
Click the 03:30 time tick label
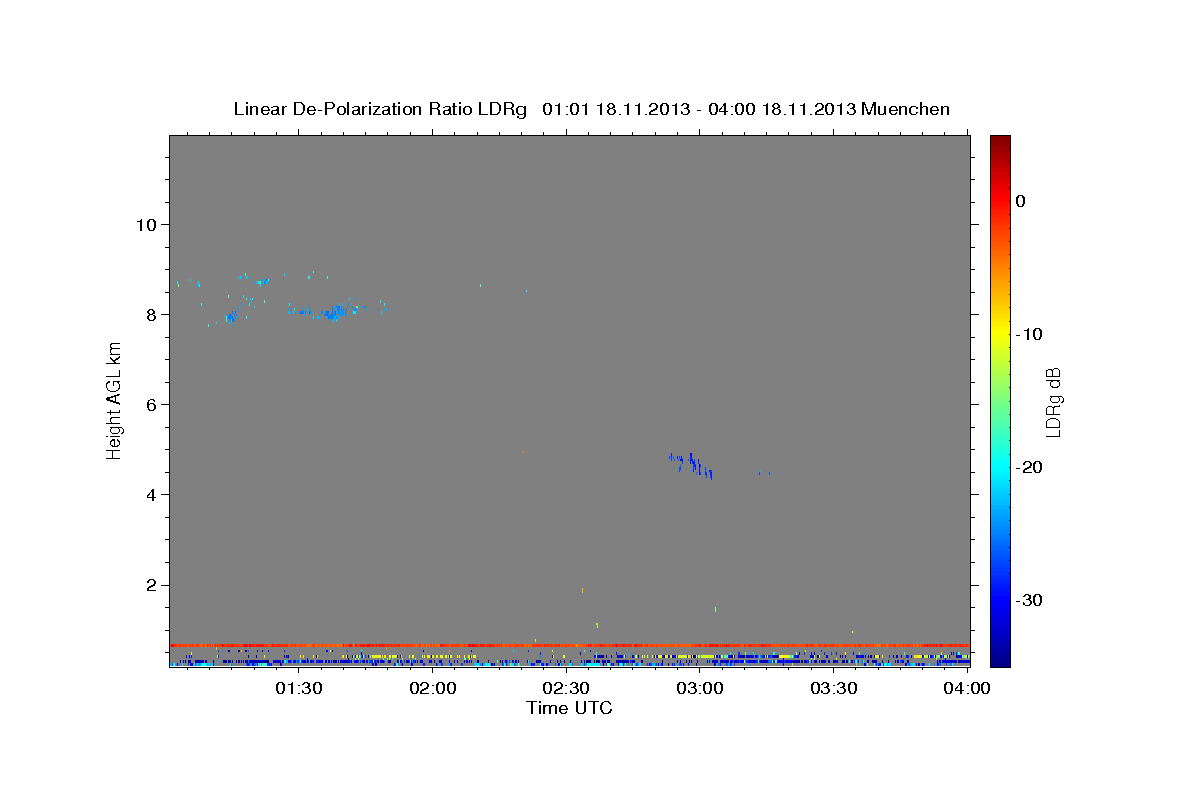click(833, 688)
